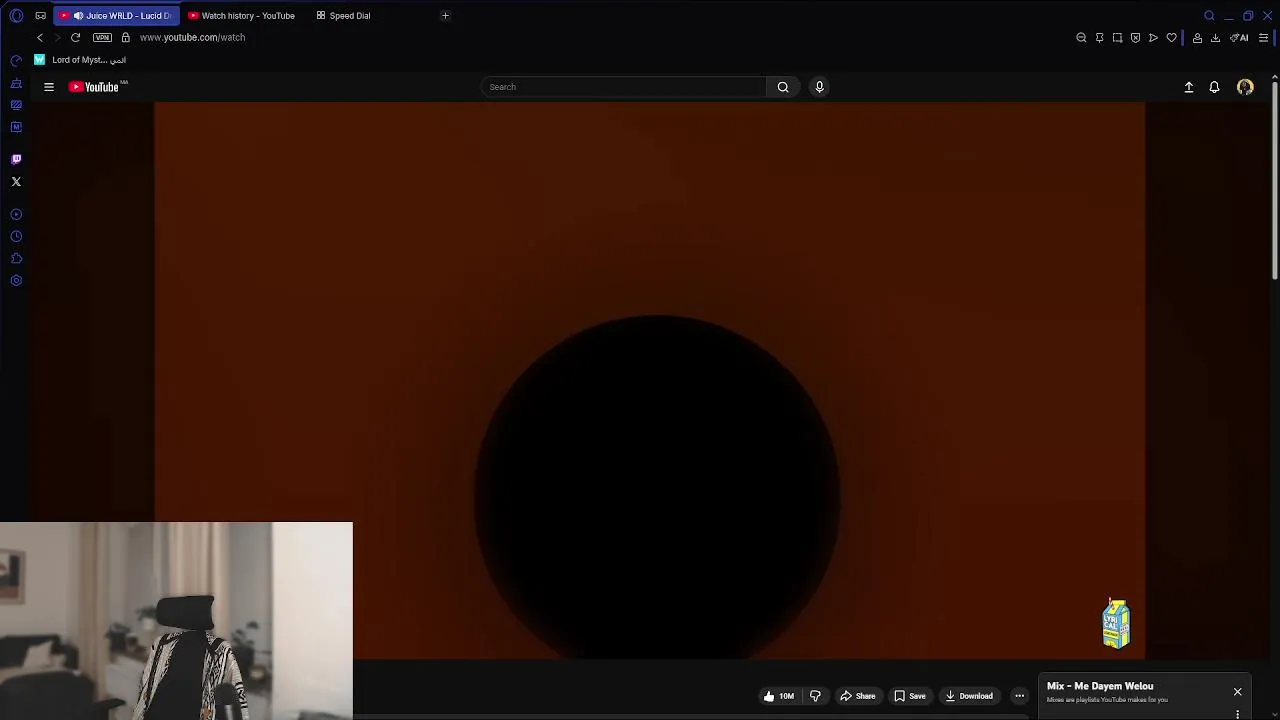The image size is (1280, 720).
Task: Download the video
Action: [x=969, y=696]
